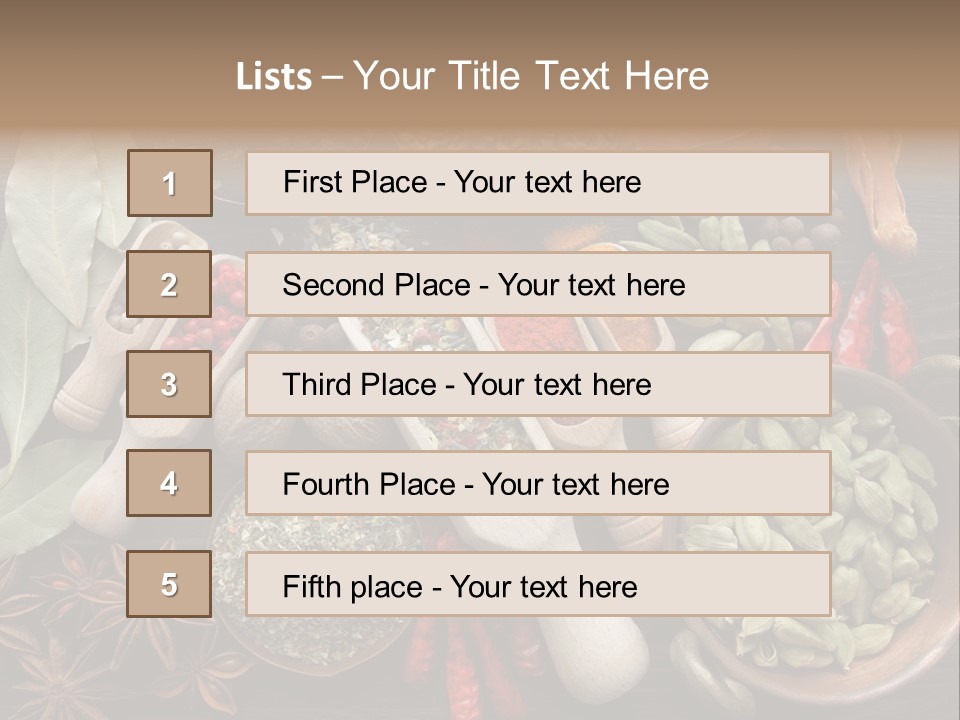Screen dimensions: 960x720
Task: Click the Fourth Place text box
Action: tap(538, 484)
